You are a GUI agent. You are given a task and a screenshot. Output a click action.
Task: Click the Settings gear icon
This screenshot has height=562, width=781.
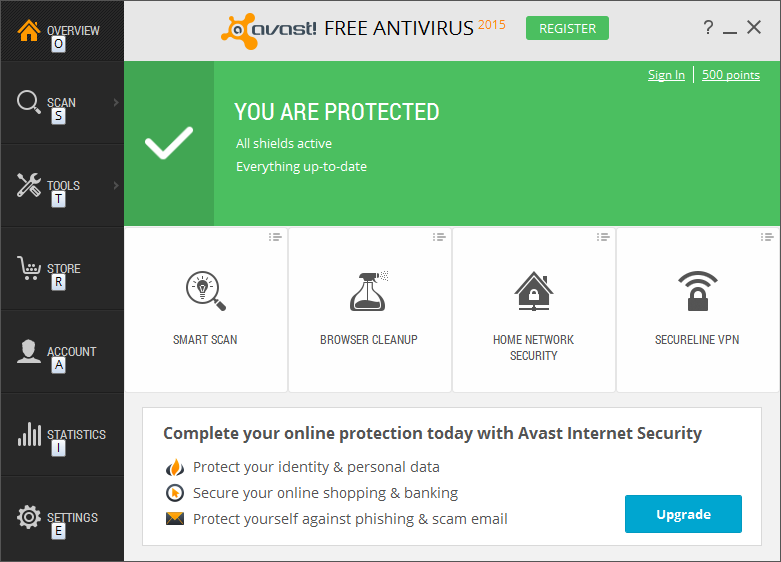pyautogui.click(x=29, y=517)
